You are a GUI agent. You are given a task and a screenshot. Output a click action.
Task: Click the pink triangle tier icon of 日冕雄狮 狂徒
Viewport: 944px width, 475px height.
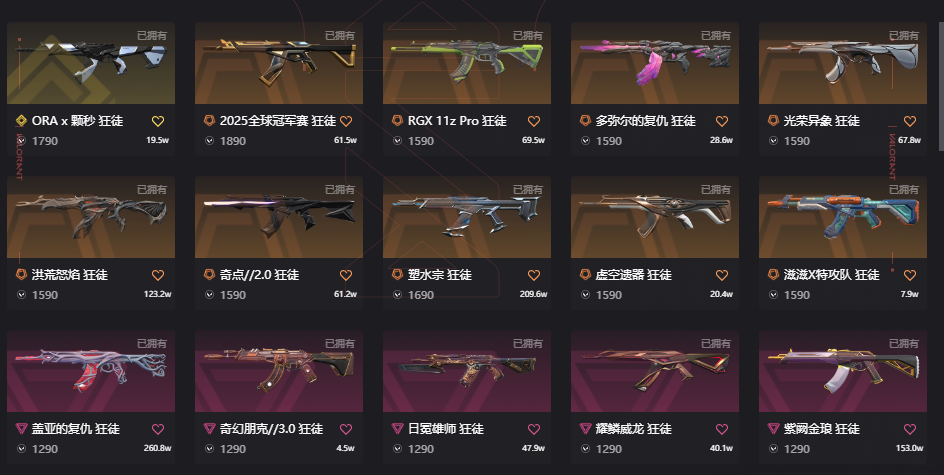[x=397, y=429]
